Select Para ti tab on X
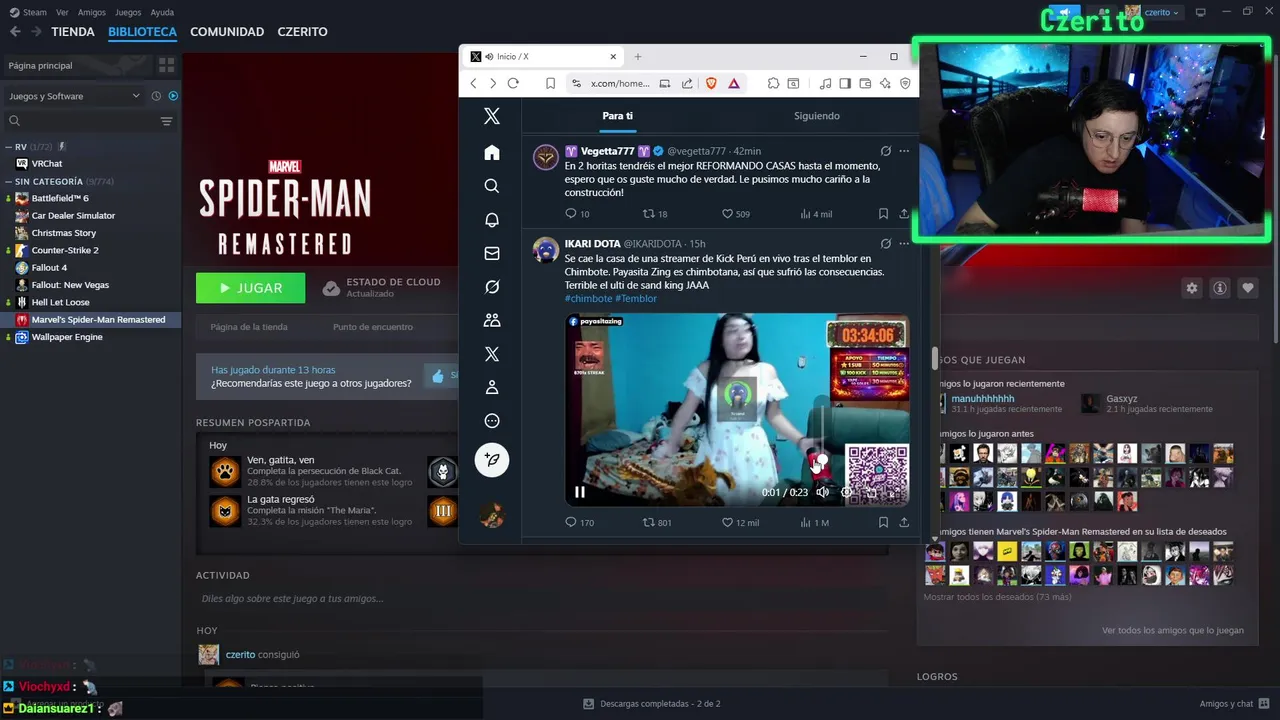Screen dimensions: 1280x720 [x=617, y=116]
